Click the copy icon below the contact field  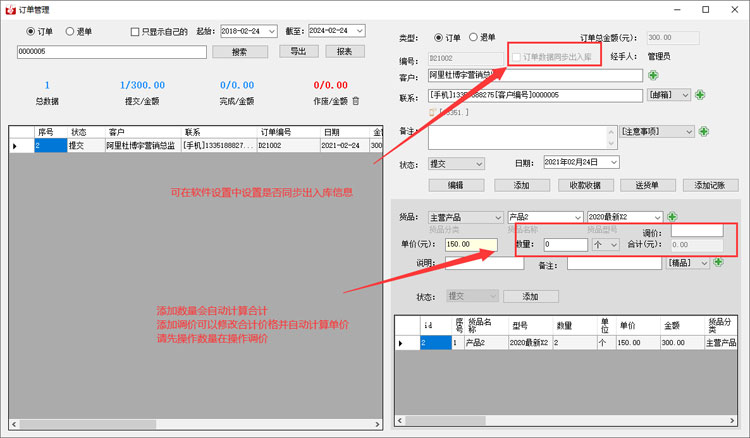tap(432, 112)
